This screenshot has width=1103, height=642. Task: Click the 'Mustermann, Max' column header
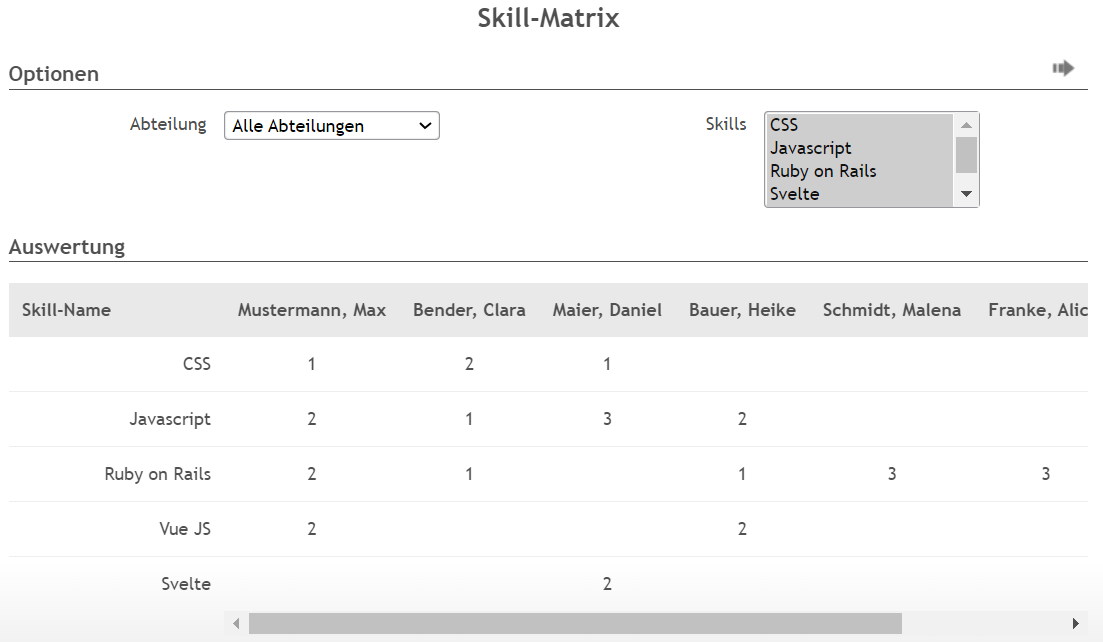click(x=311, y=310)
